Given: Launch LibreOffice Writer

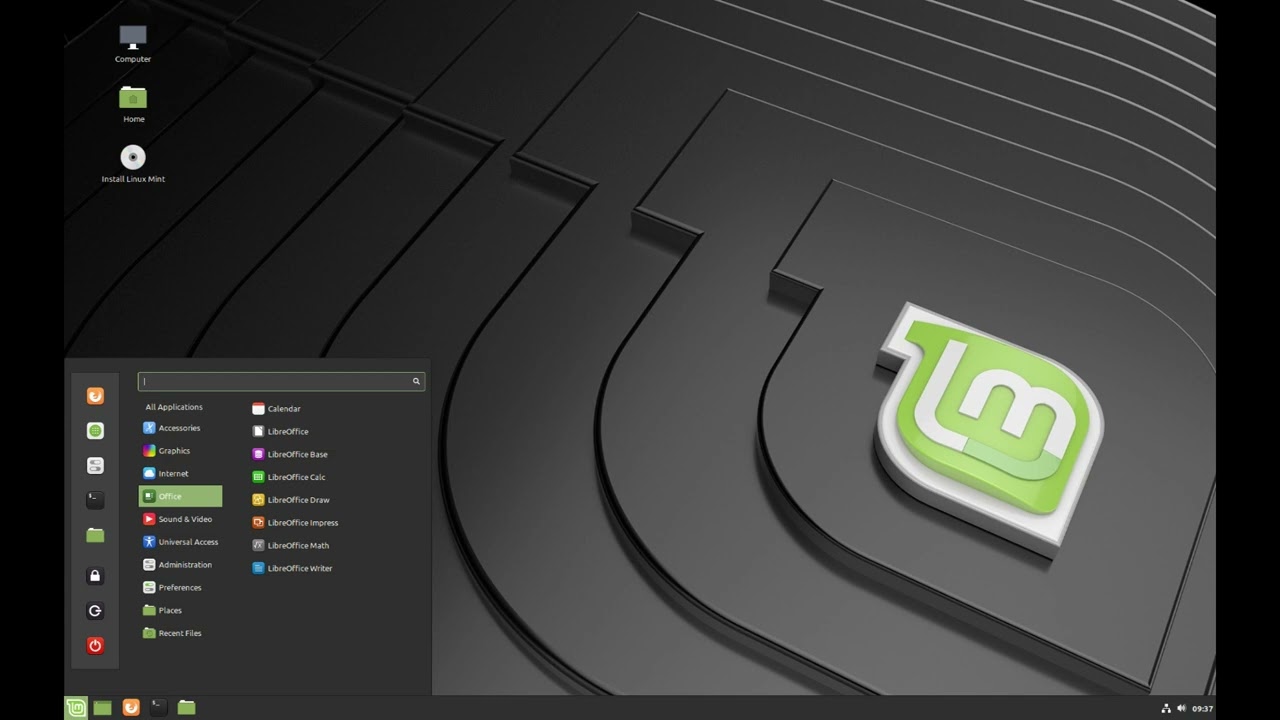Looking at the screenshot, I should (292, 568).
